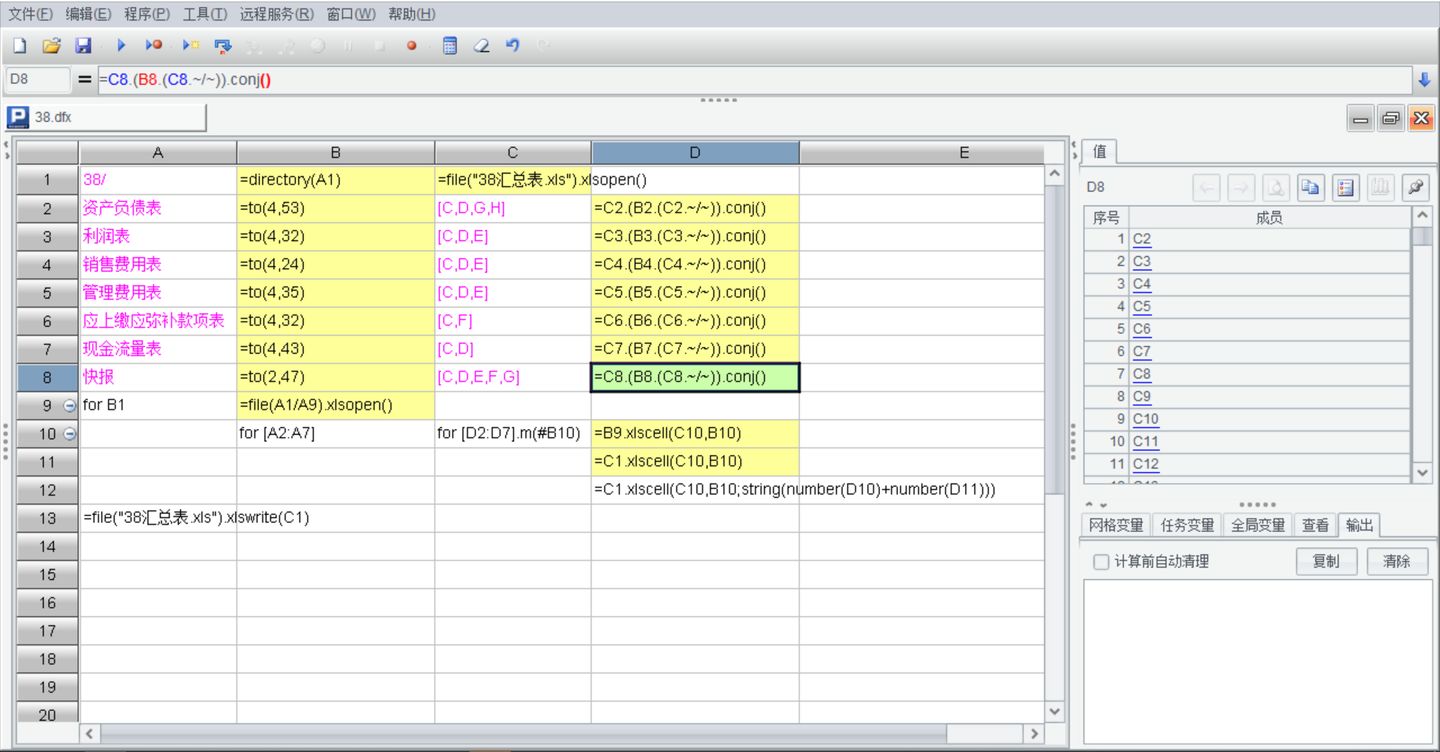
Task: Select cell C8 with [C,D,E,F,G]
Action: pyautogui.click(x=513, y=377)
